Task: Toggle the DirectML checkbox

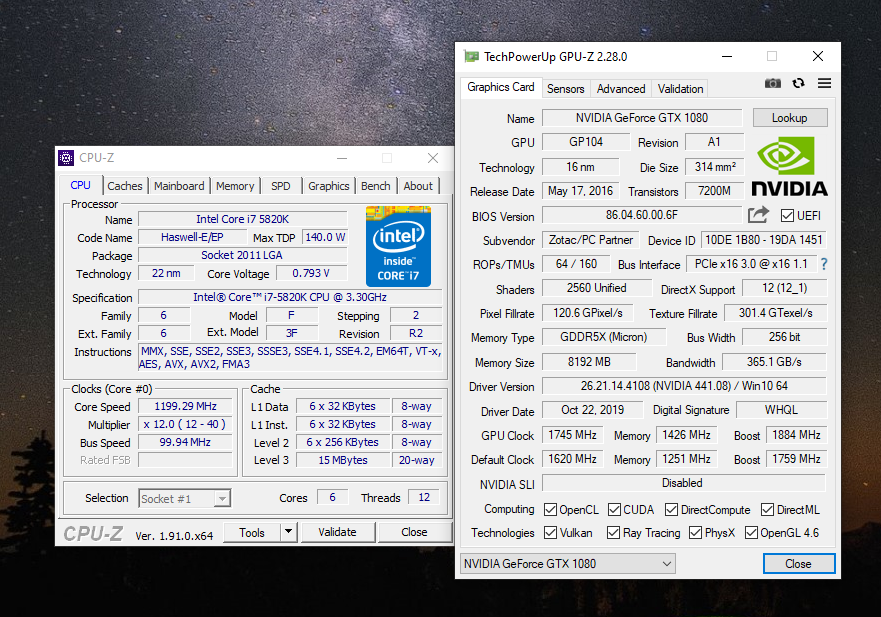Action: click(x=768, y=510)
